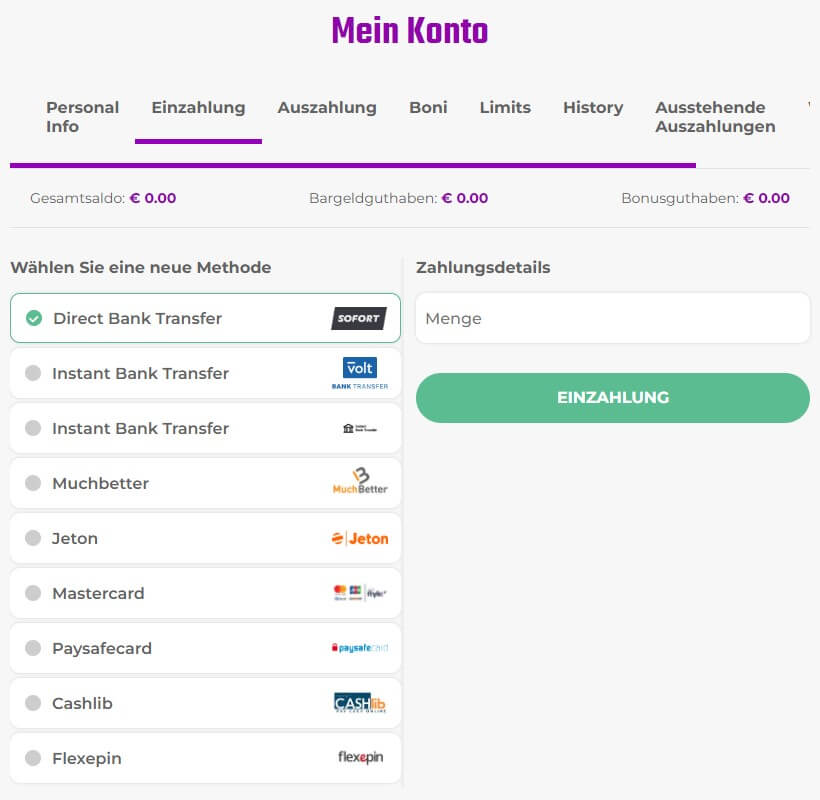Select the Paysafecard radio button
This screenshot has width=820, height=800.
(x=33, y=647)
